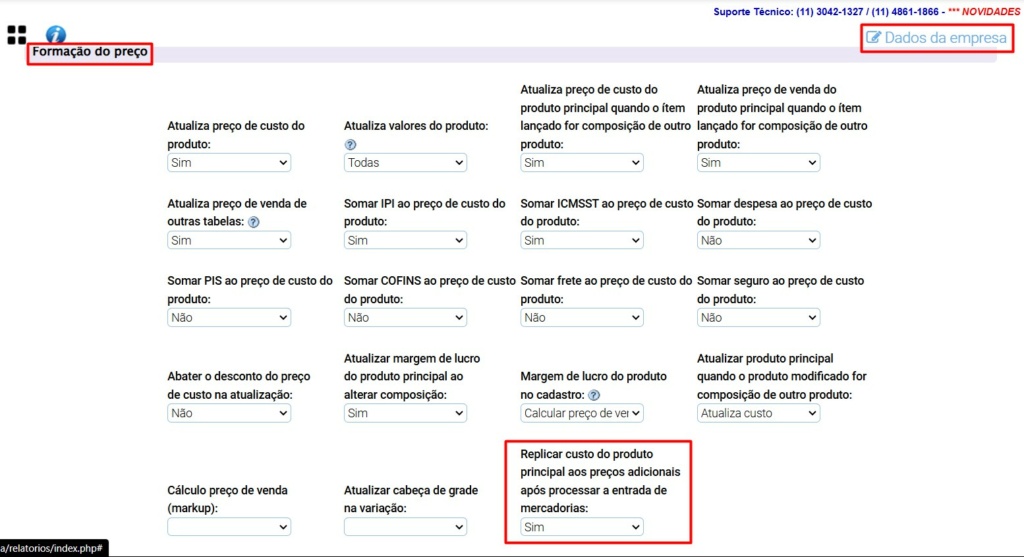Viewport: 1024px width, 557px height.
Task: Click the Somar seguro ao preço de custo label
Action: [780, 290]
